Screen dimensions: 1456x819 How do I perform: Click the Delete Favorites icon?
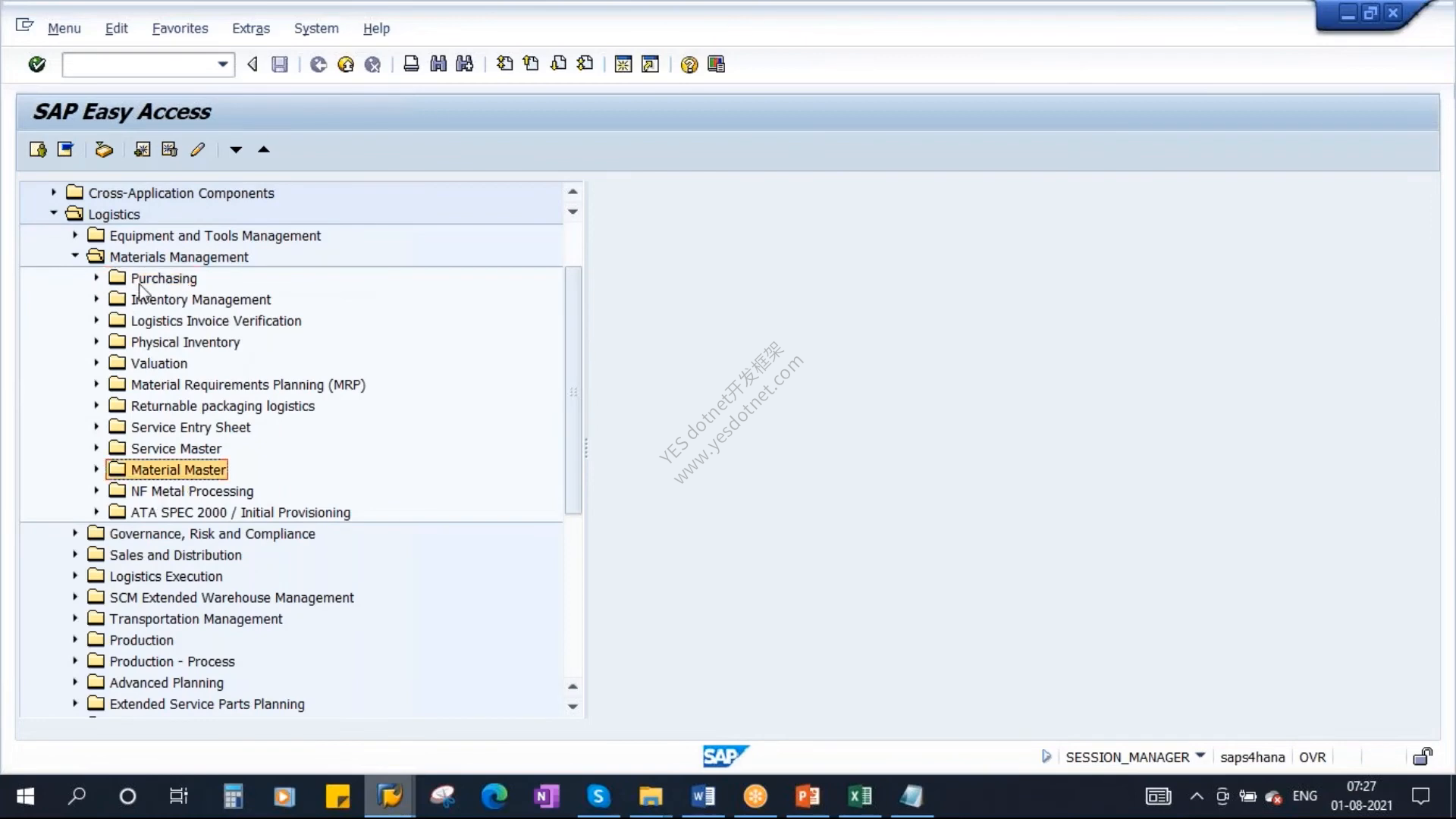pos(169,149)
